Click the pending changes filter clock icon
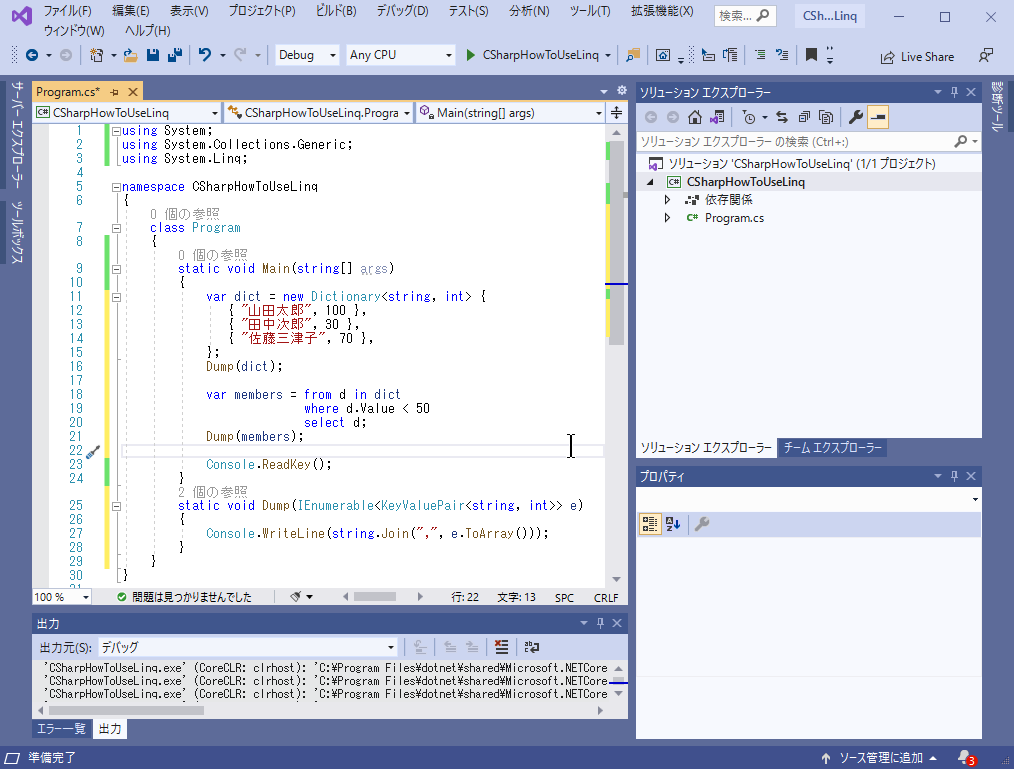The image size is (1014, 769). (x=749, y=117)
